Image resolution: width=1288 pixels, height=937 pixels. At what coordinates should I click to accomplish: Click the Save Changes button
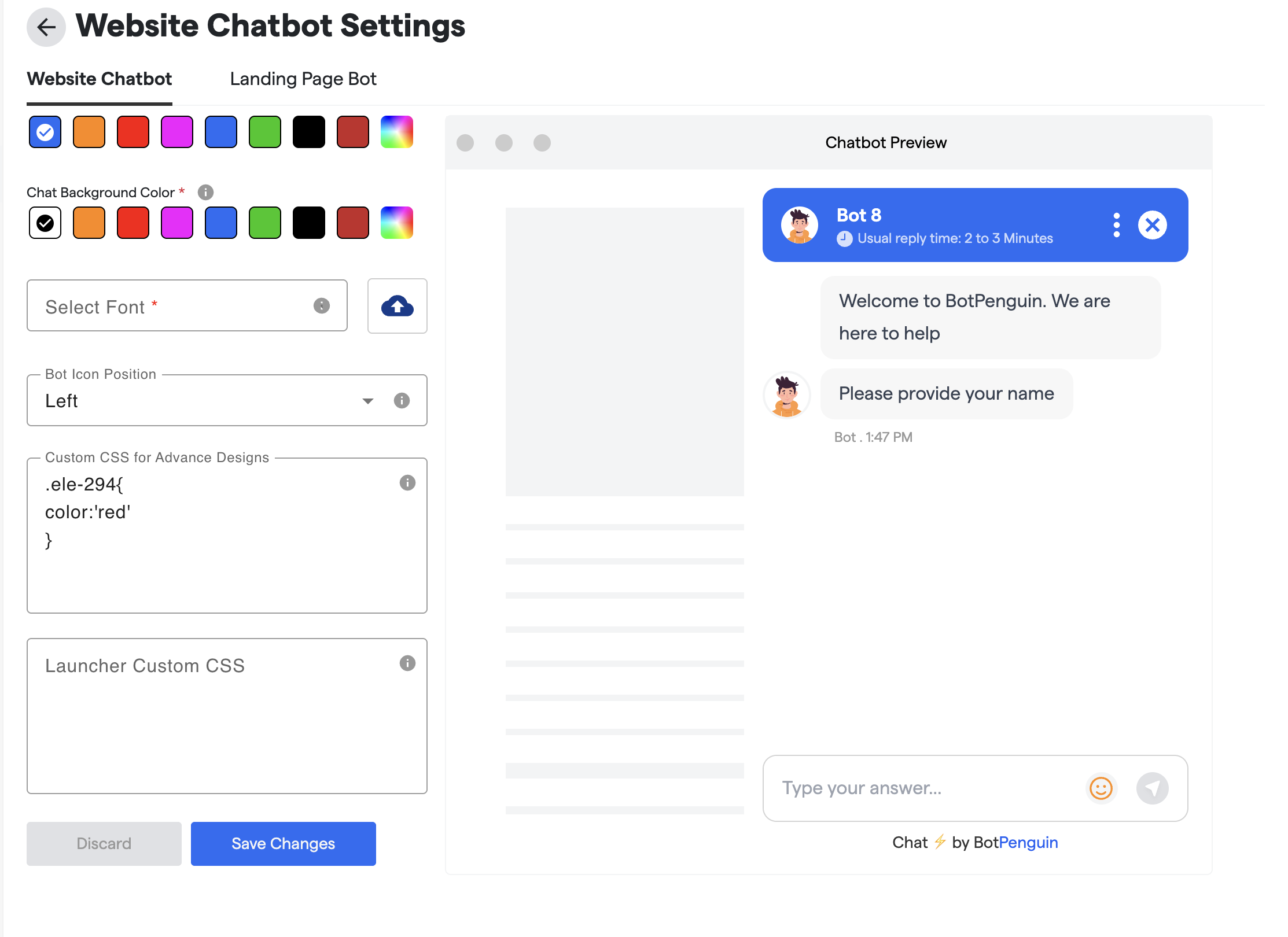pyautogui.click(x=284, y=843)
